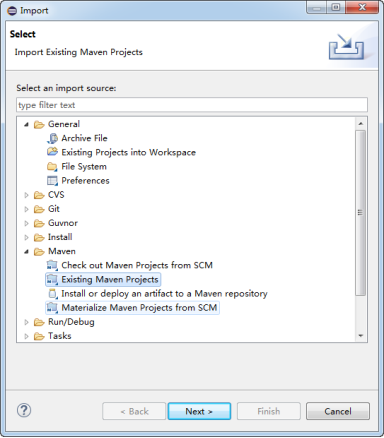Click the Existing Projects into Workspace icon
This screenshot has width=384, height=438.
[x=52, y=152]
